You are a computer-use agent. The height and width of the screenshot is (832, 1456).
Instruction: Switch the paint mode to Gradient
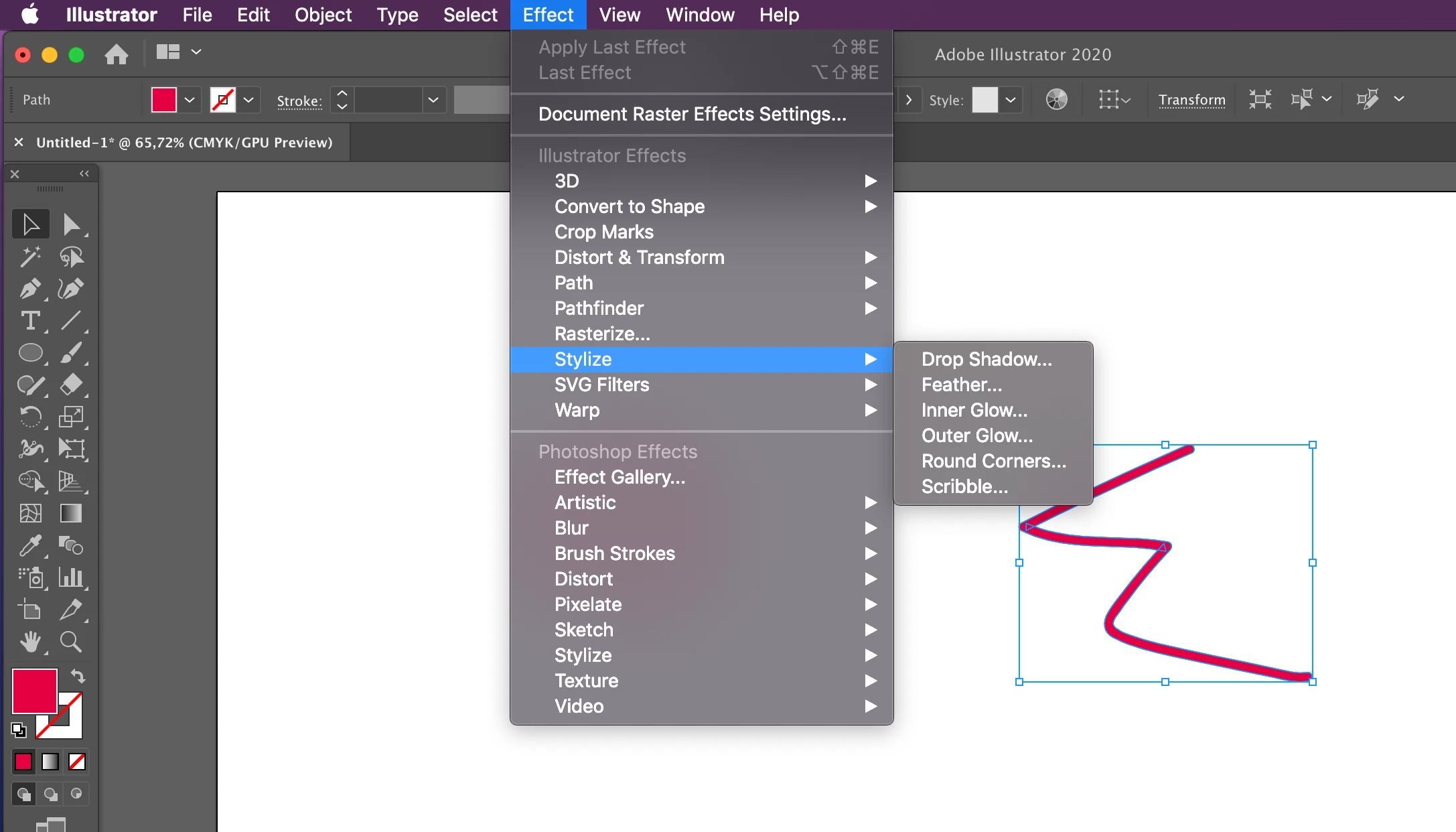(x=50, y=762)
